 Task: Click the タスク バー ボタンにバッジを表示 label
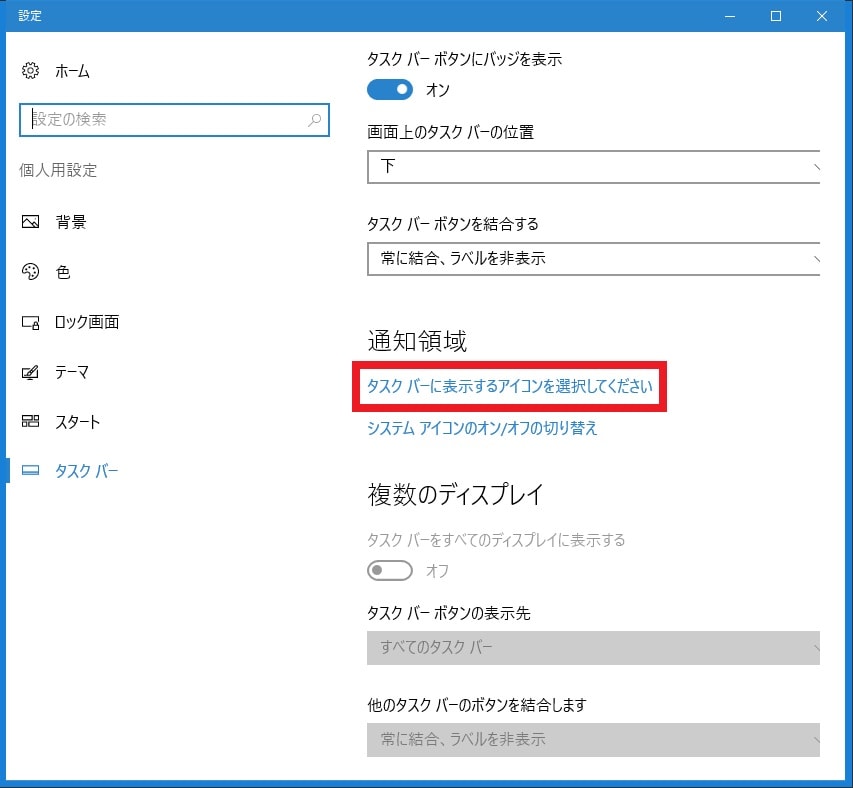click(465, 59)
